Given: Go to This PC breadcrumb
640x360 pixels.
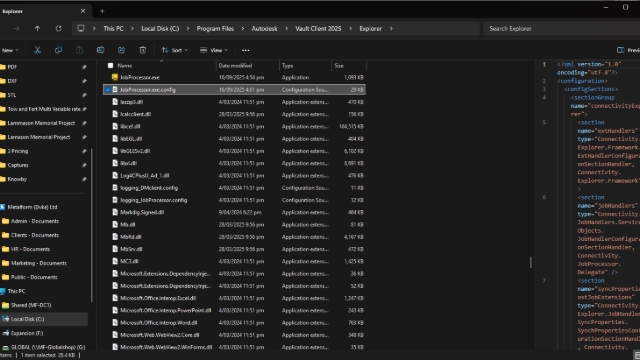Looking at the screenshot, I should click(113, 29).
